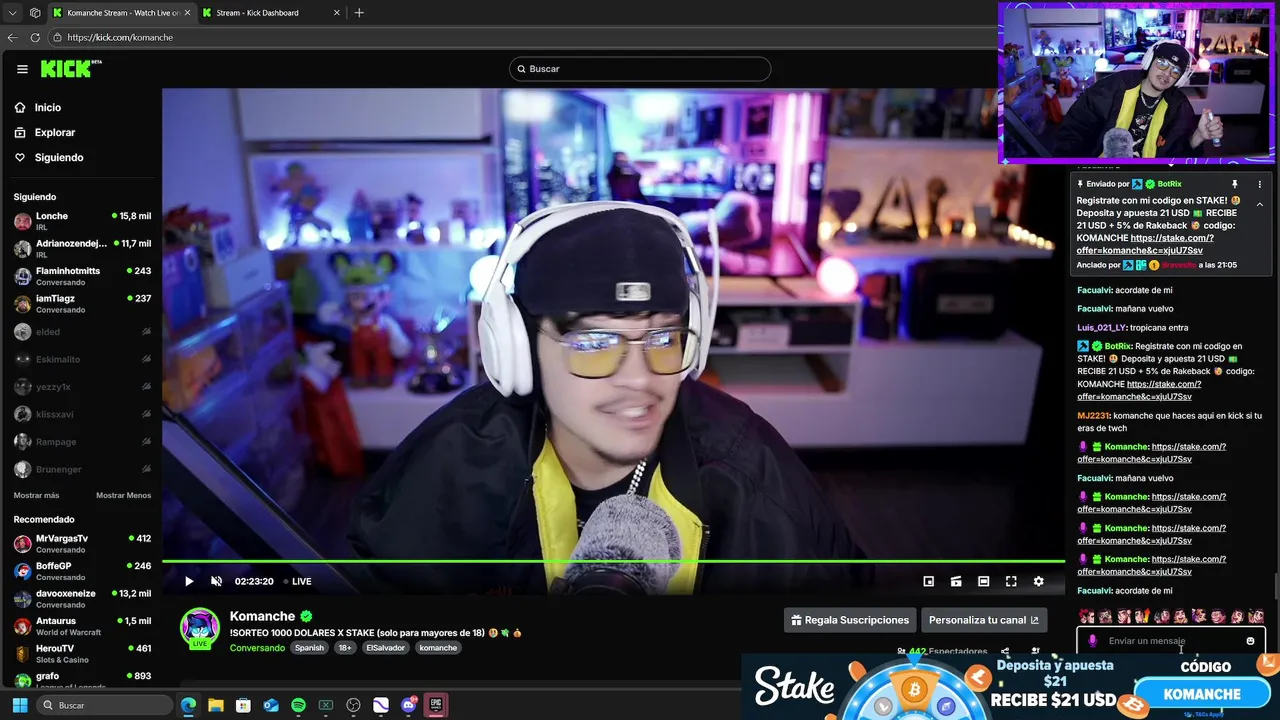Click the address bar URL kick.com/komanche
The width and height of the screenshot is (1280, 720).
tap(120, 37)
